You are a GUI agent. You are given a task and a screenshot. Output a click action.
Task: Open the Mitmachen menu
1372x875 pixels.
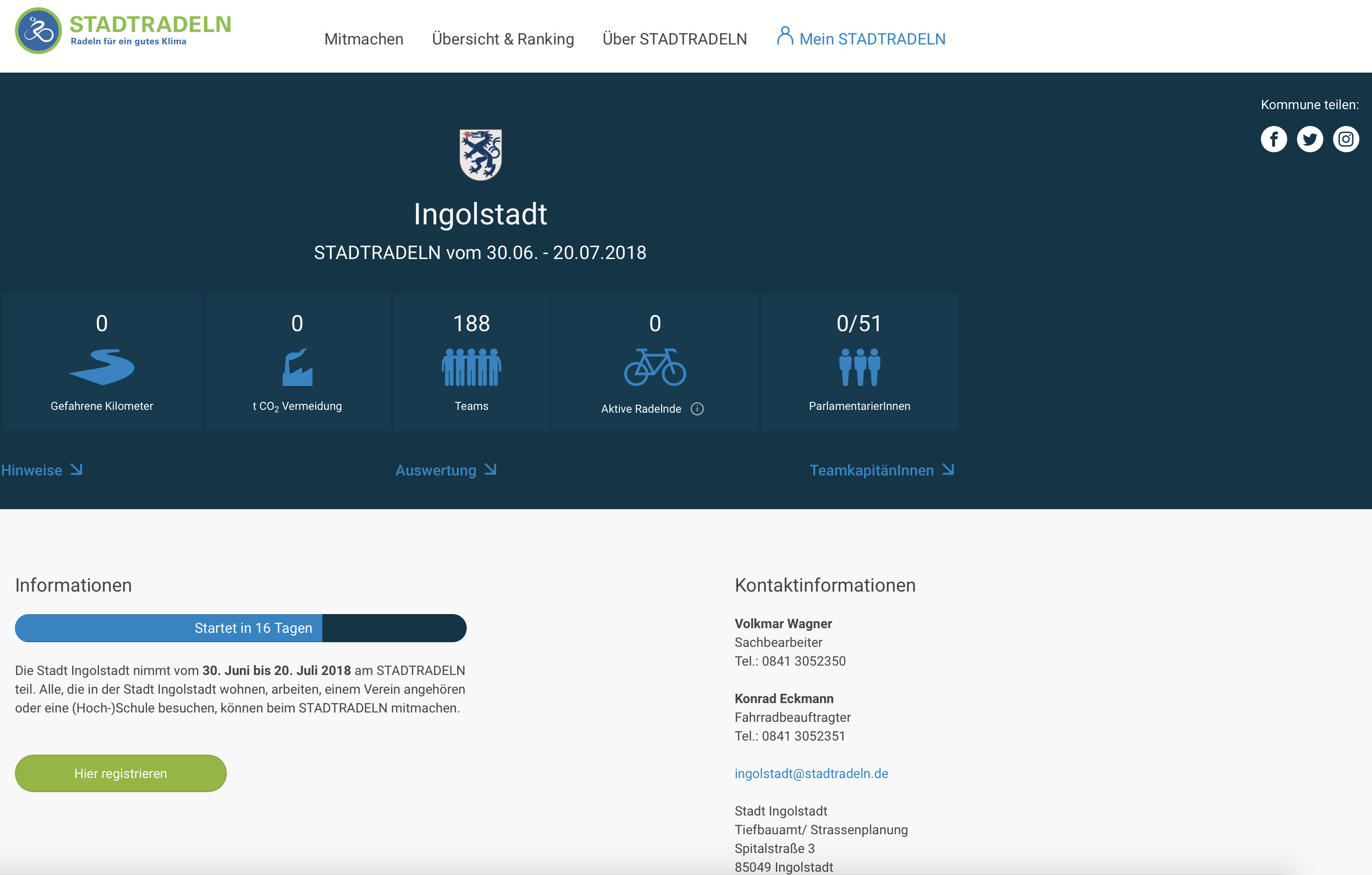[x=364, y=39]
